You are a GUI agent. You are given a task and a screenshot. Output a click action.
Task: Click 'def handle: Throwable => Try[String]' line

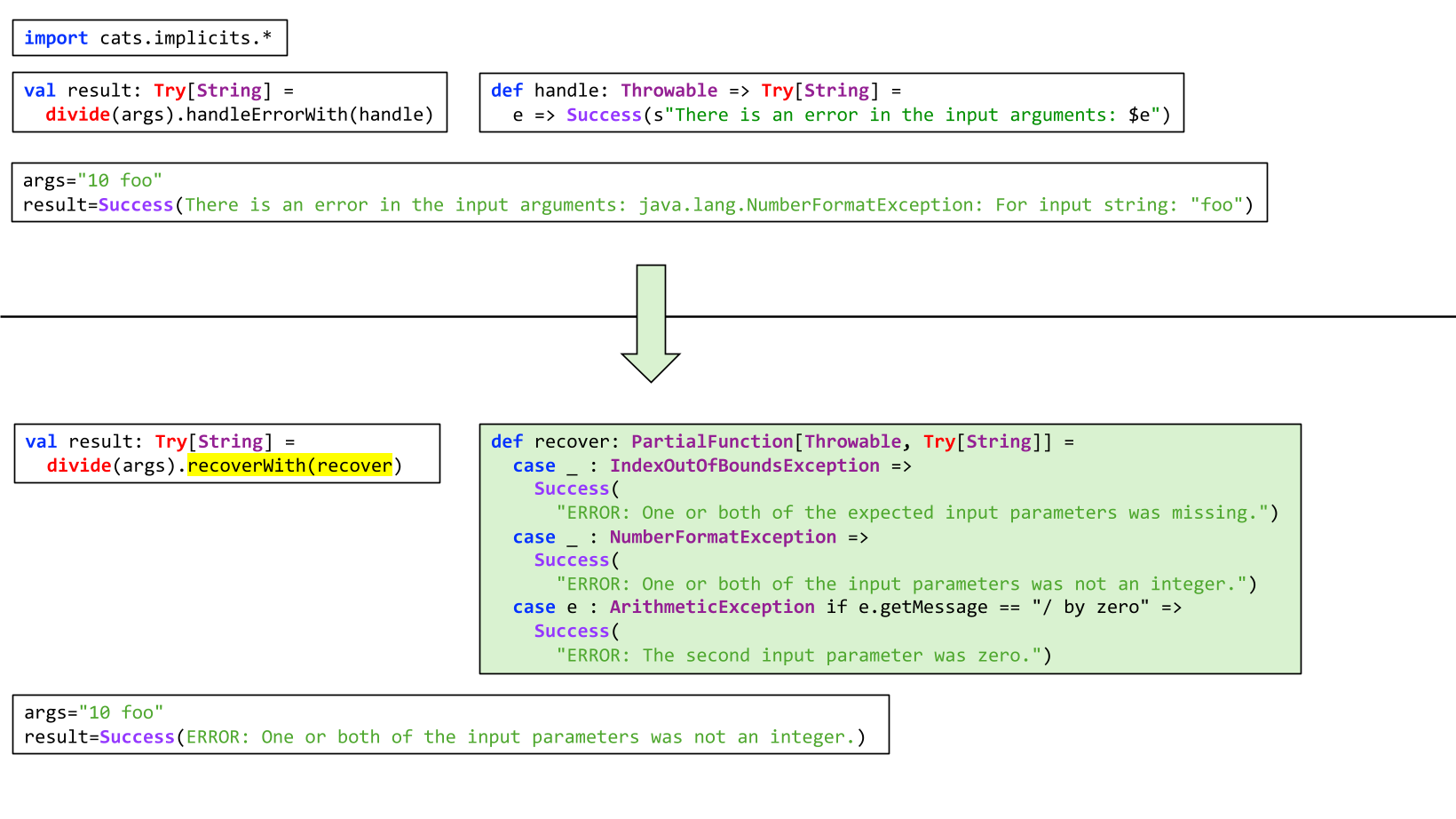tap(696, 91)
